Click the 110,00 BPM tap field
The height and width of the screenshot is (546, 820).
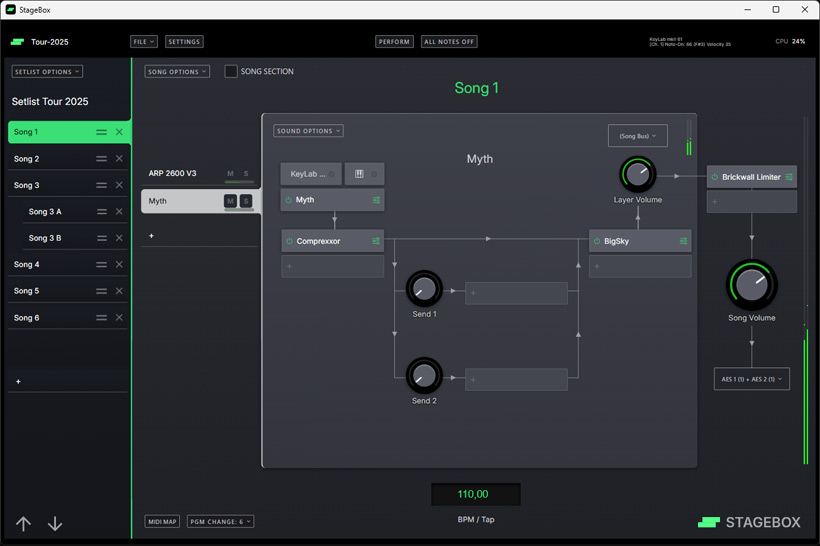[475, 494]
